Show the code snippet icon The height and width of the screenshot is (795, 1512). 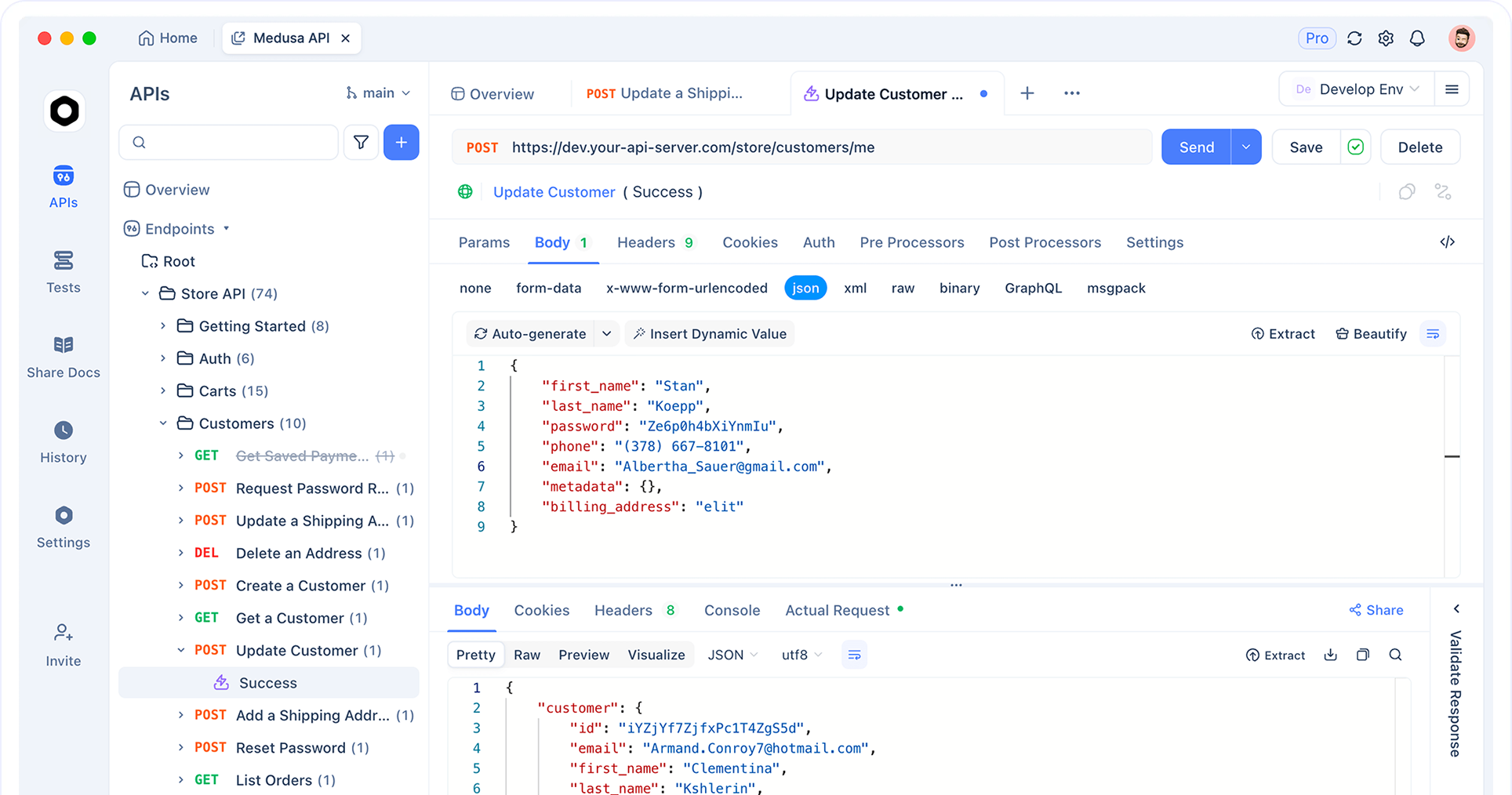1447,242
